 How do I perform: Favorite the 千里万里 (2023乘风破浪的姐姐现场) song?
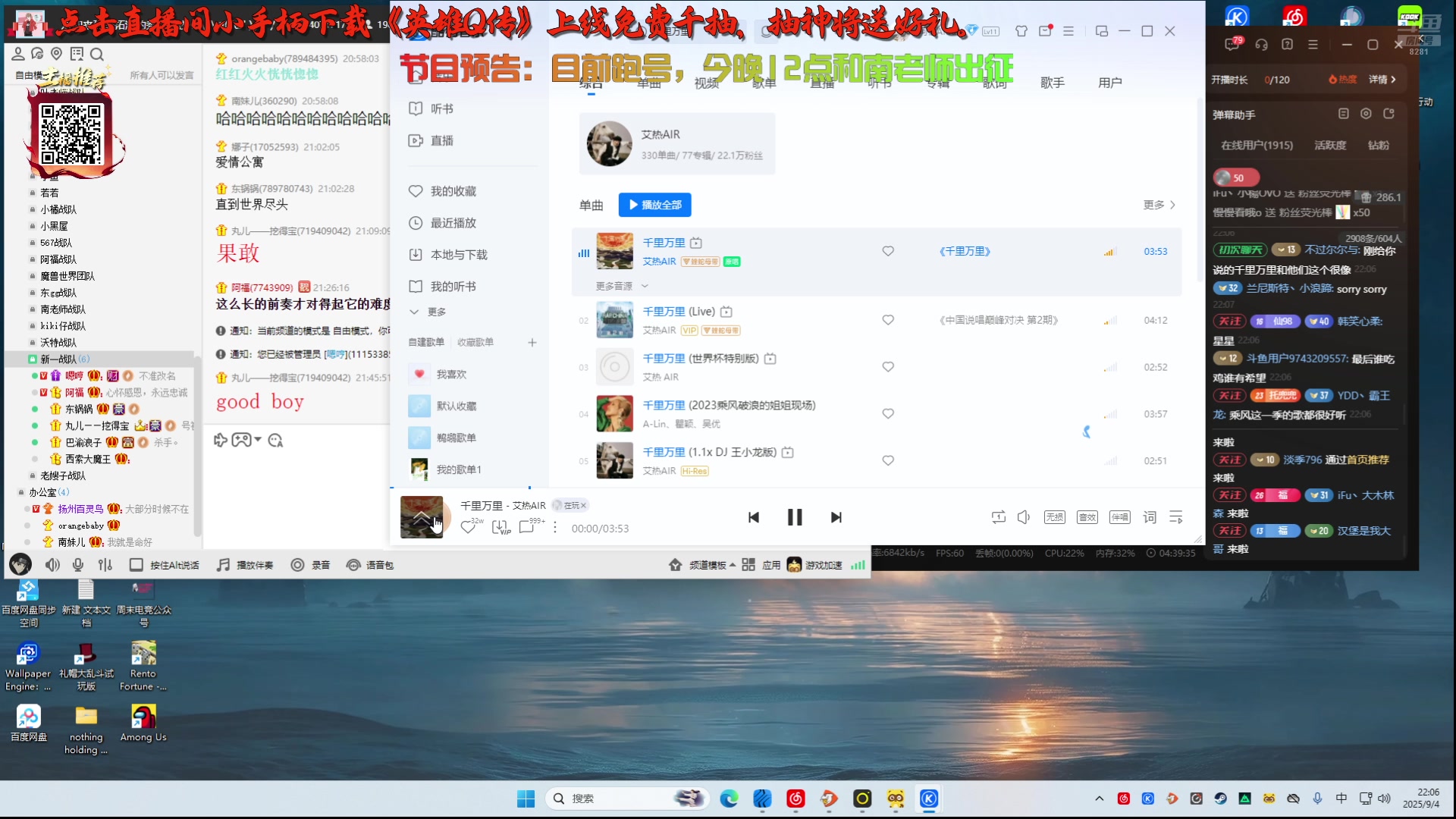[x=888, y=414]
